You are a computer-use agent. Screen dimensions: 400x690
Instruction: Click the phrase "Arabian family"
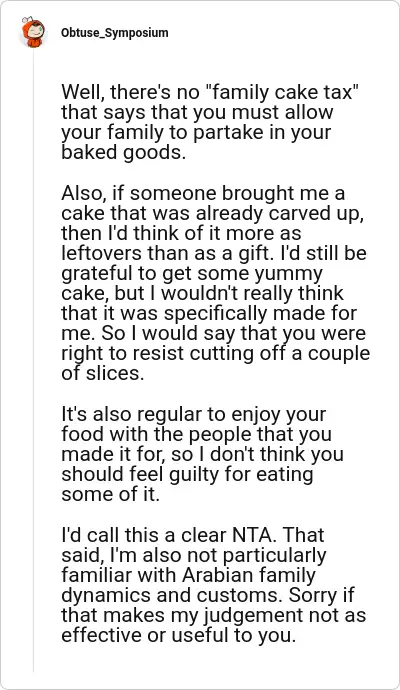tap(249, 575)
